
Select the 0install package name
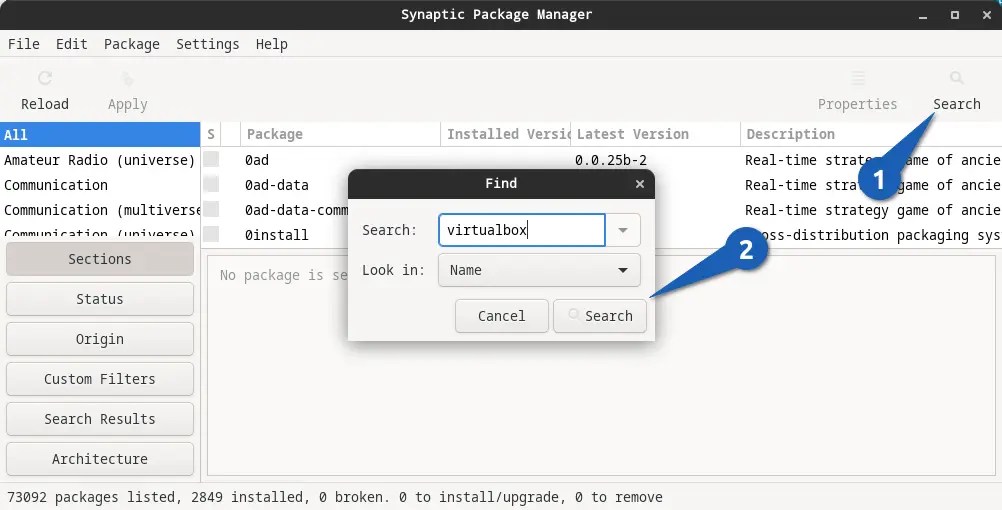coord(277,235)
